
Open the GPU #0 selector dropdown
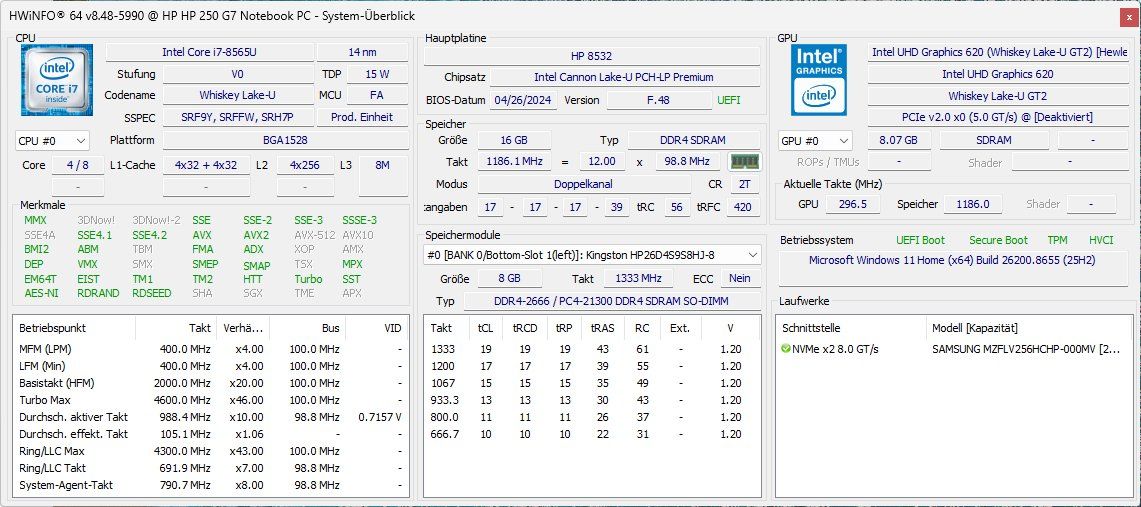[815, 140]
